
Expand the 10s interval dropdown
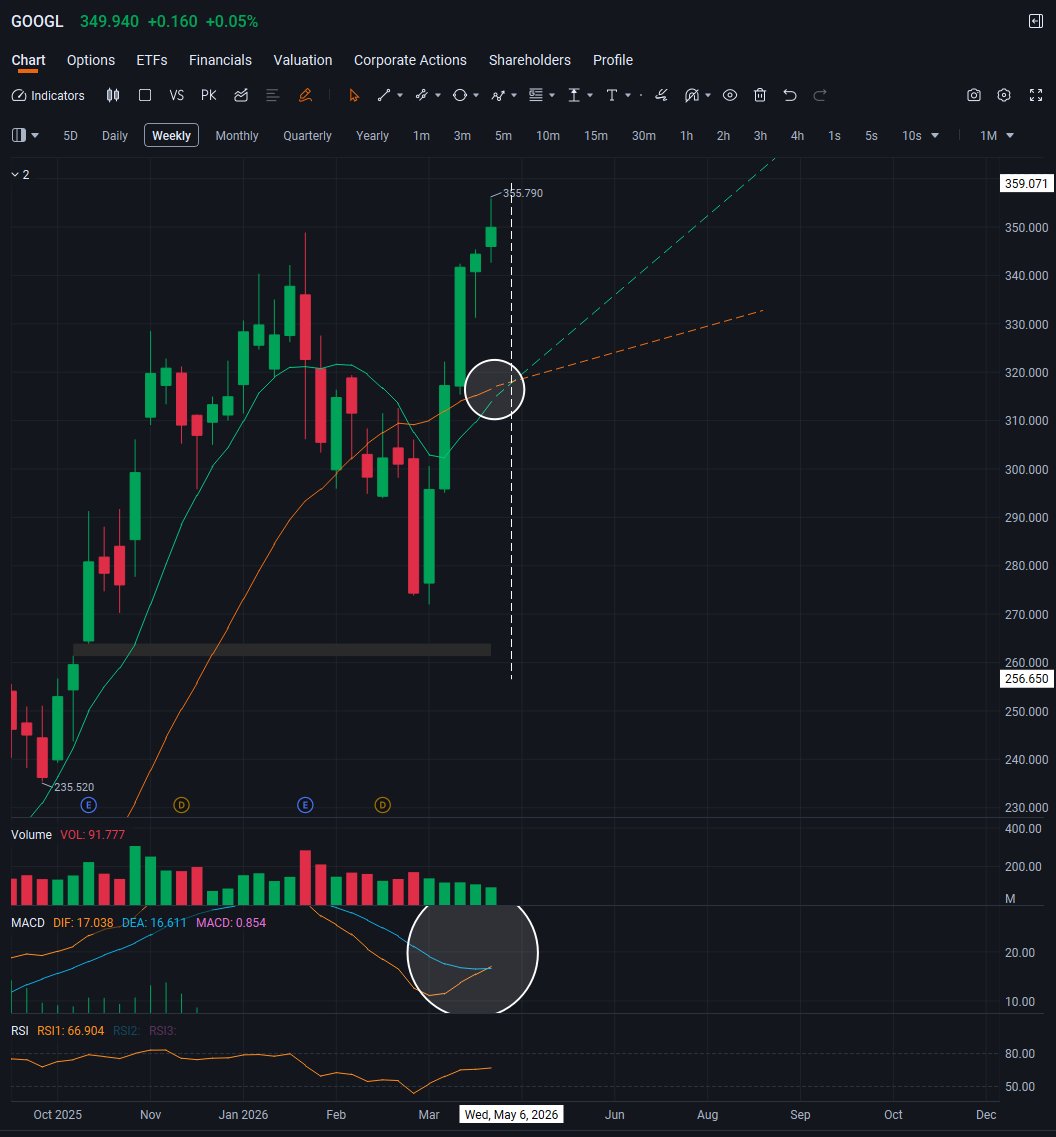(x=935, y=136)
